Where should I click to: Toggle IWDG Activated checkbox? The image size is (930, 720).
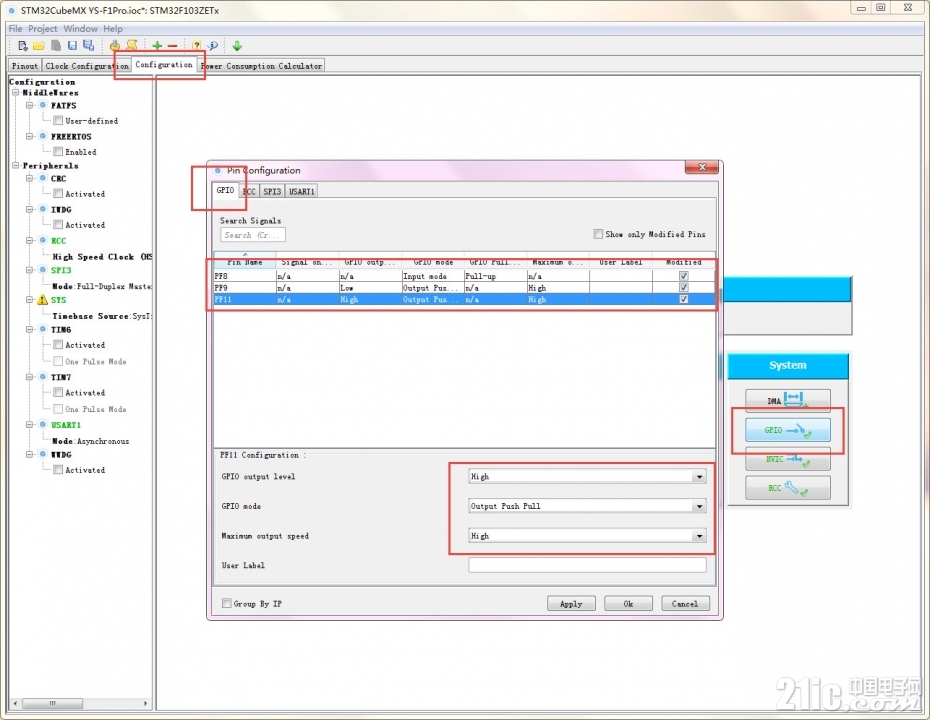[58, 224]
